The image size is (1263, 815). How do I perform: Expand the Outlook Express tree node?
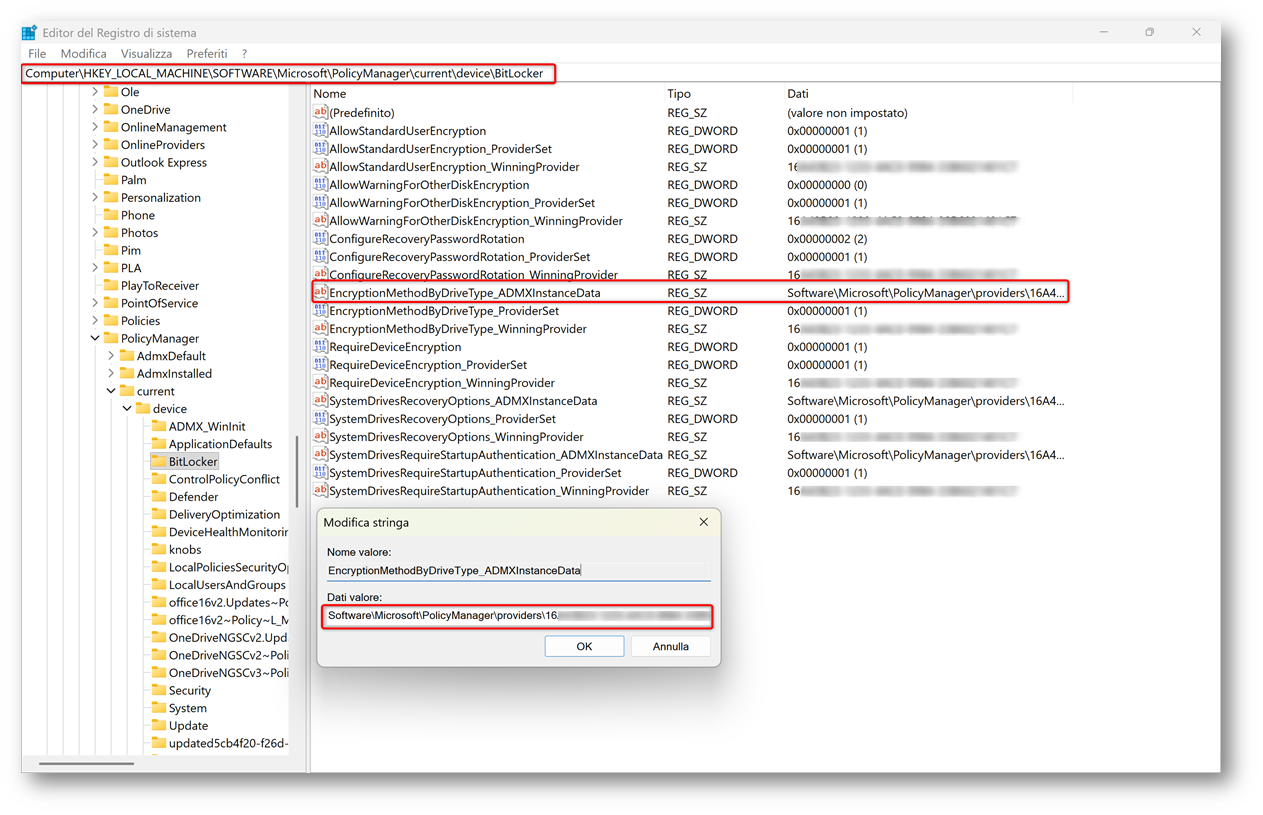[x=96, y=162]
